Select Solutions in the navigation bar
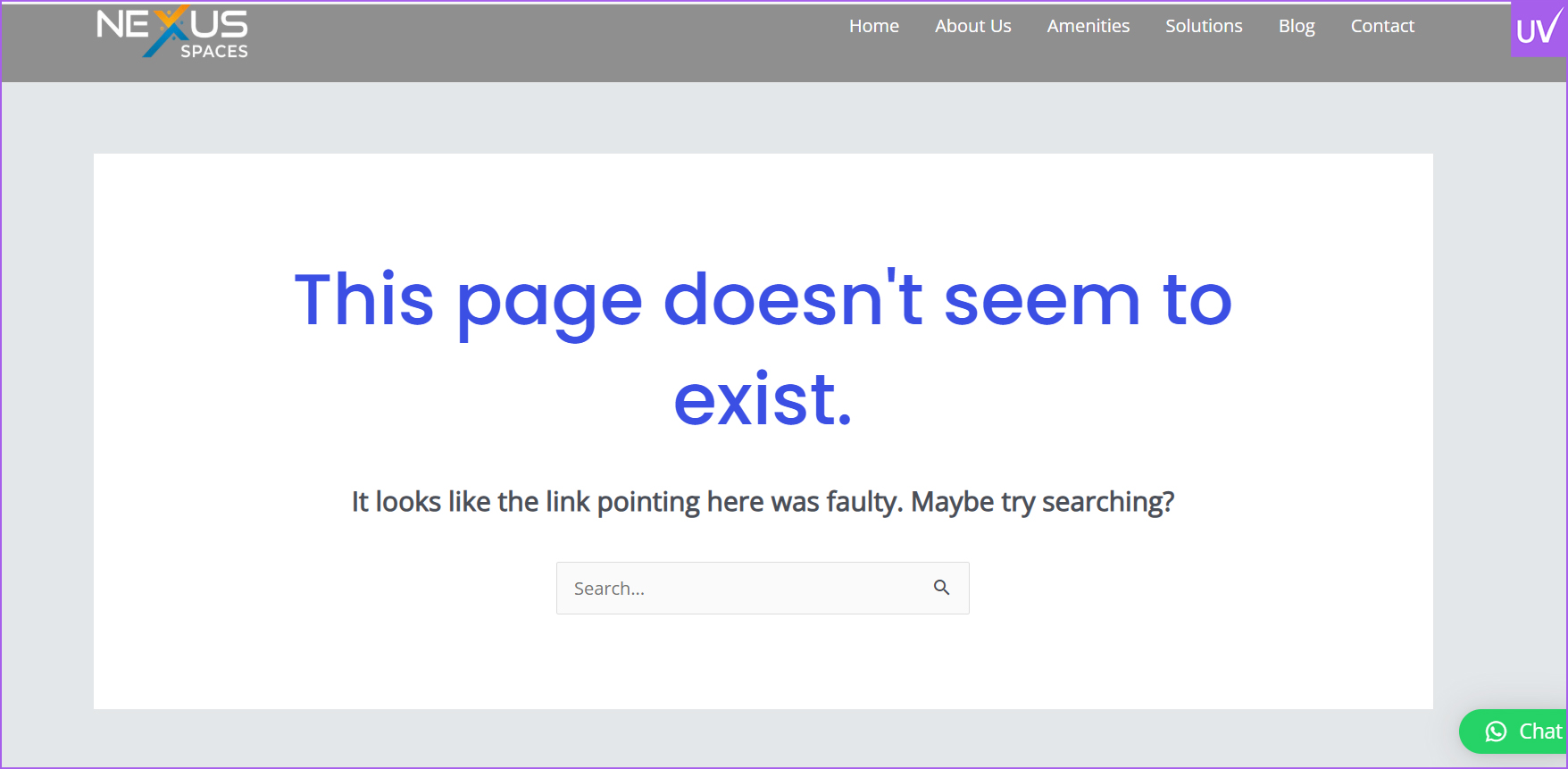This screenshot has height=769, width=1568. [1203, 26]
